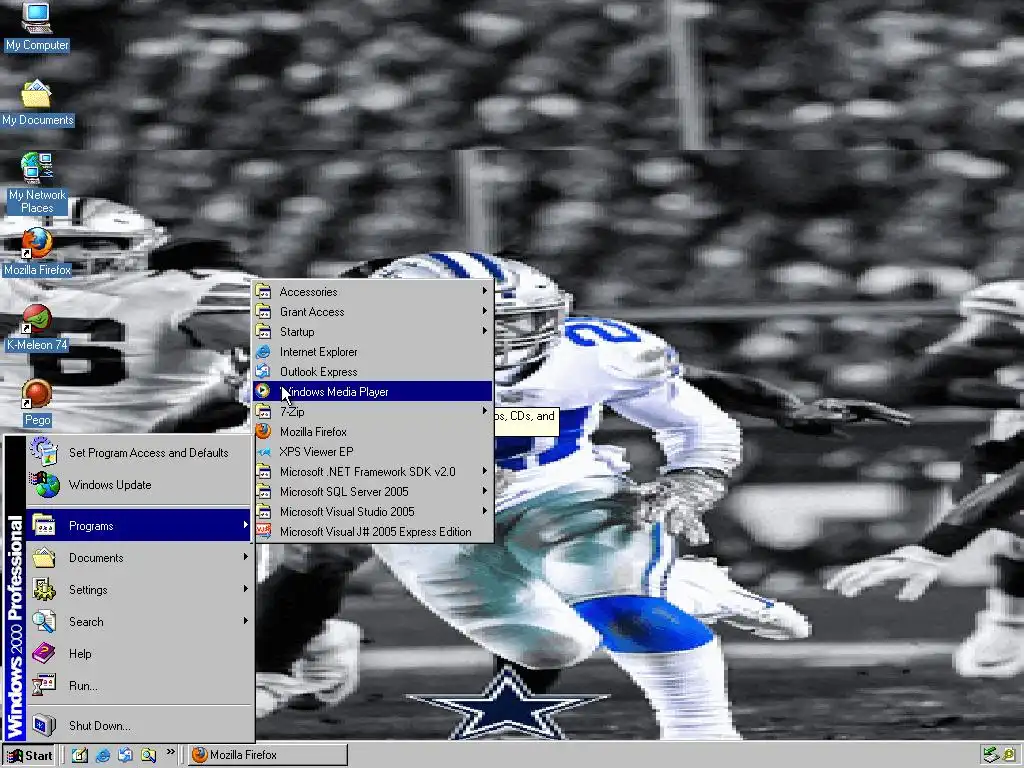This screenshot has width=1024, height=768.
Task: Expand Microsoft .NET Framework SDK v2.0 folder
Action: 373,472
